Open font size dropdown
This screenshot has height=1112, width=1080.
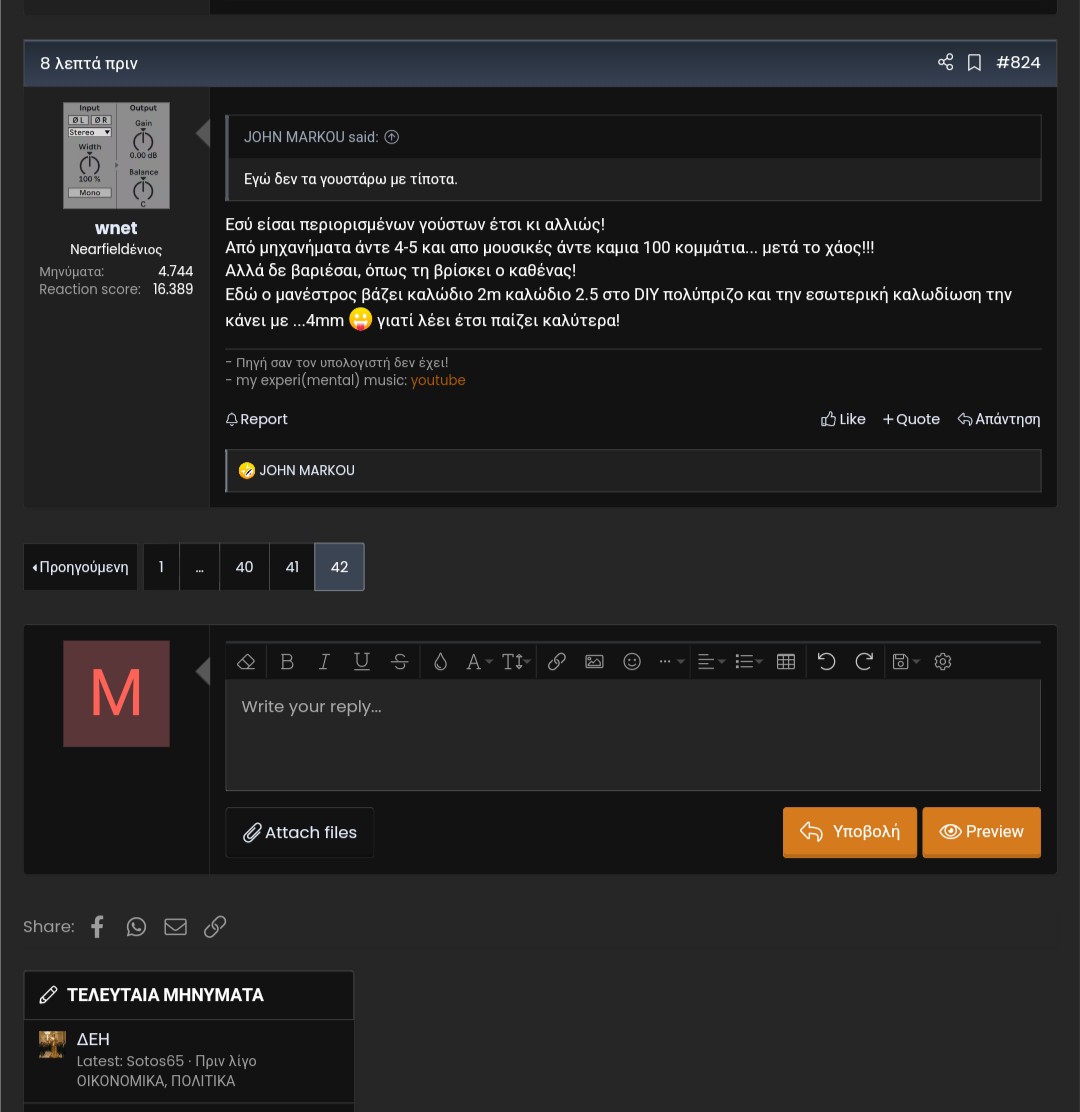[516, 662]
